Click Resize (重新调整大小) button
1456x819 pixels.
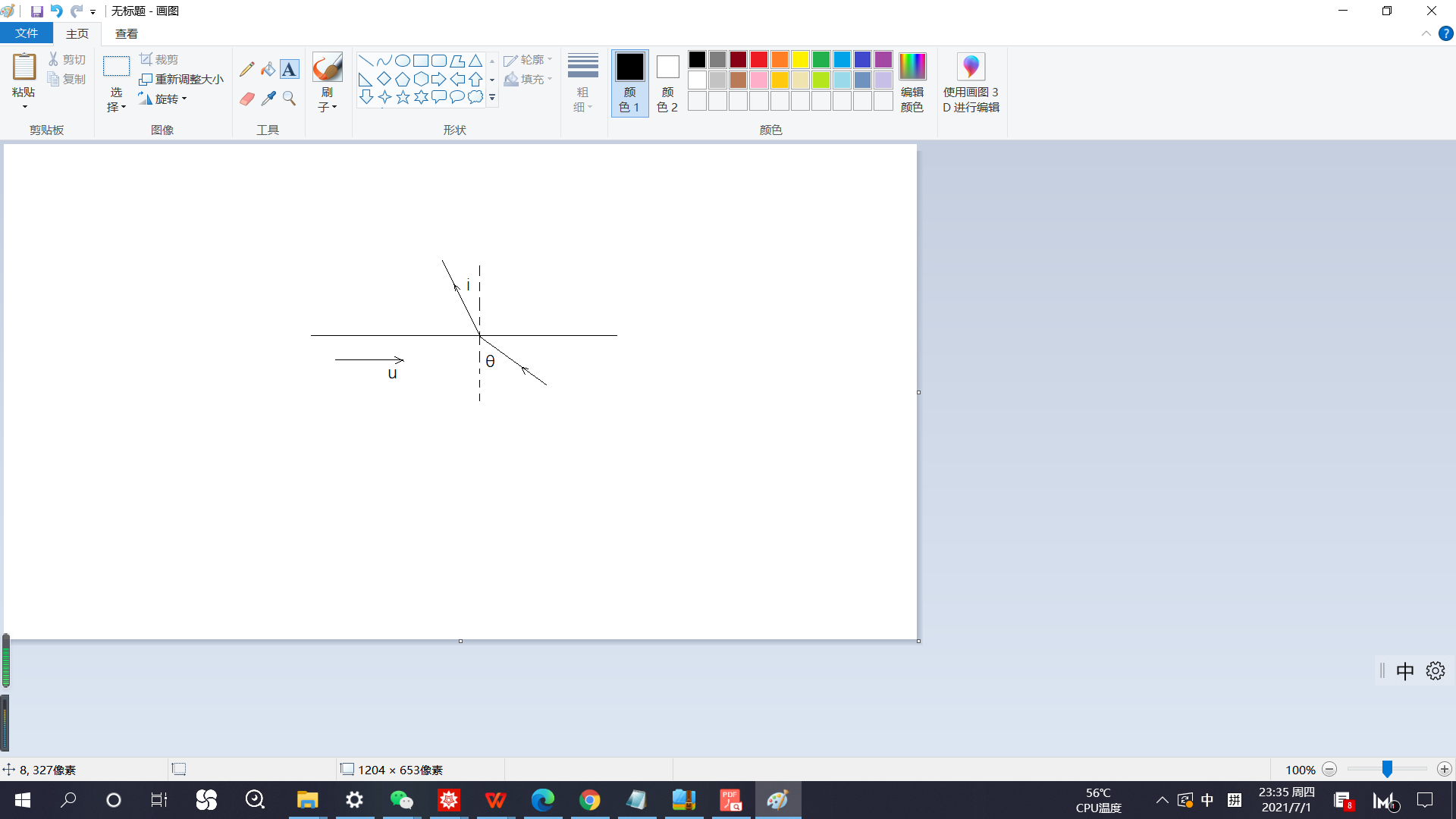pyautogui.click(x=182, y=79)
